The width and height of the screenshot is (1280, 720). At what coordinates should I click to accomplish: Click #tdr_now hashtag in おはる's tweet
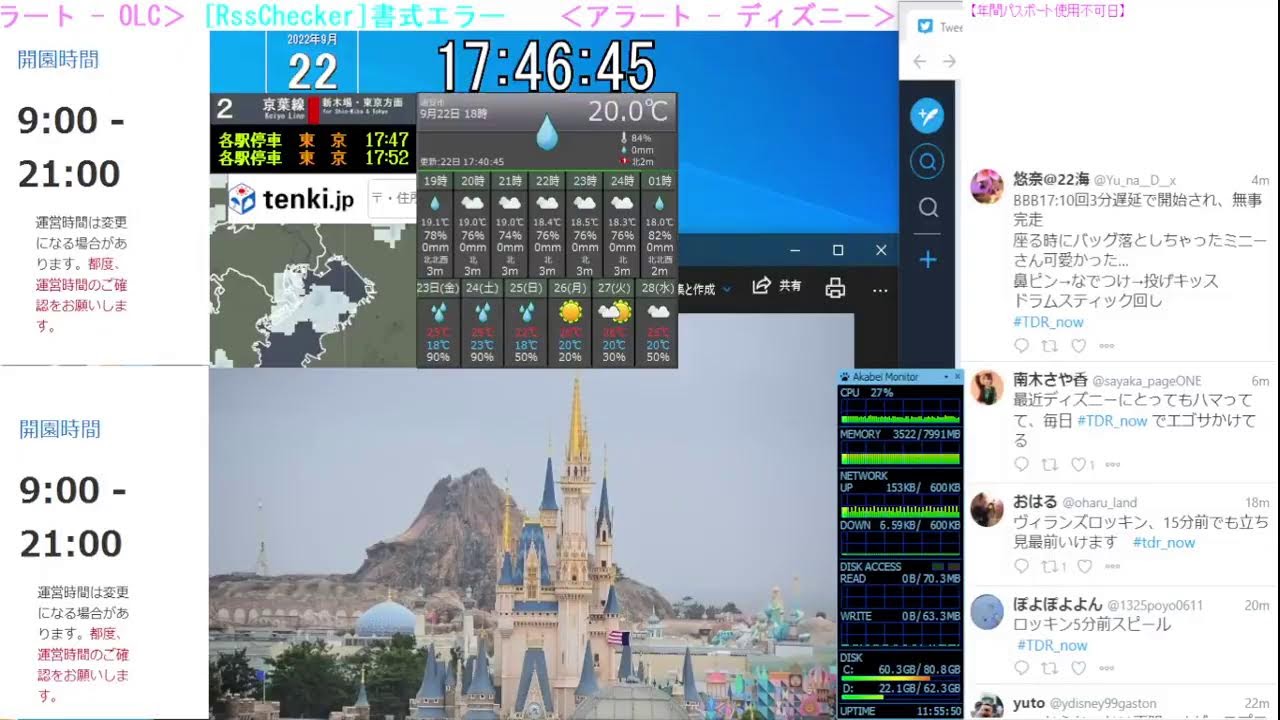pos(1164,542)
